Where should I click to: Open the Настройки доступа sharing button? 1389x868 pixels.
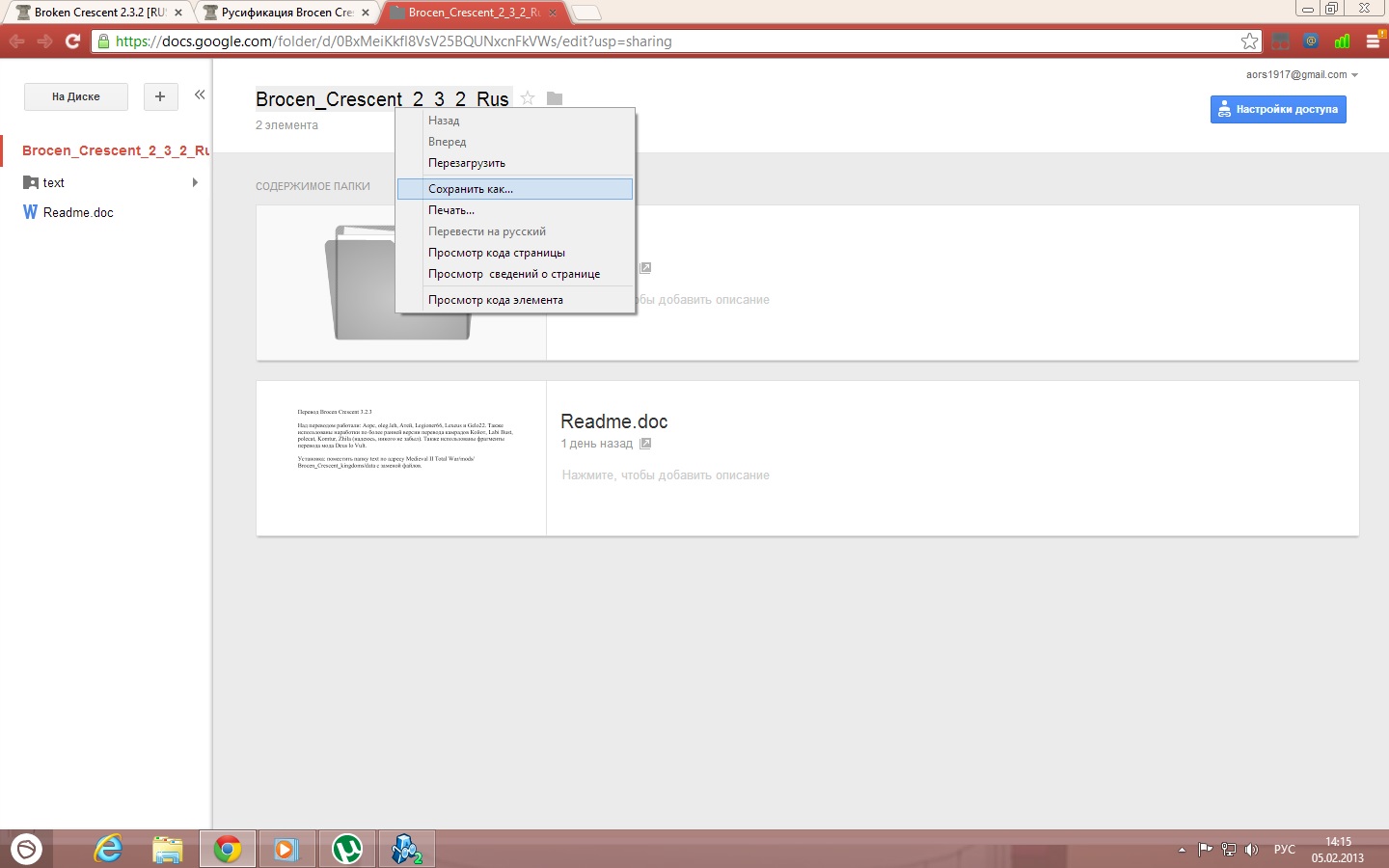click(1278, 109)
